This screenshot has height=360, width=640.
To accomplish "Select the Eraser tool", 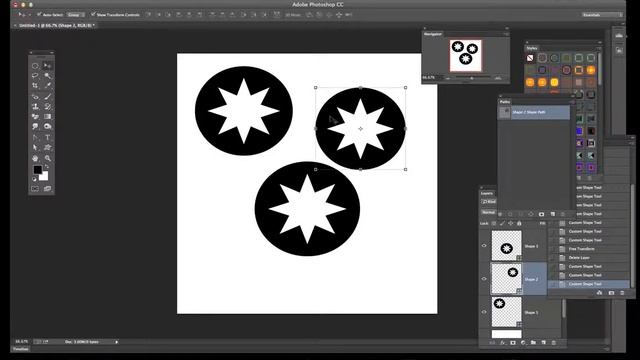I will [x=35, y=117].
